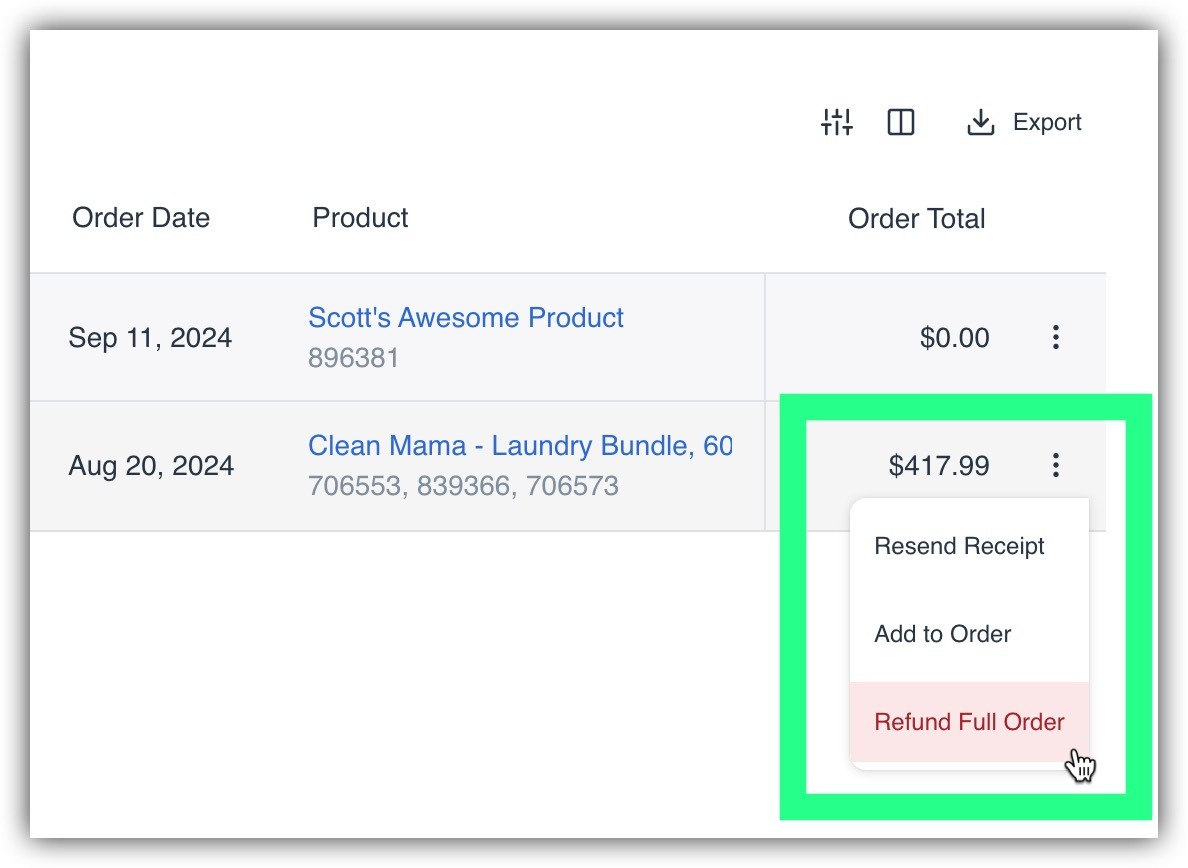The height and width of the screenshot is (868, 1188).
Task: Click the kebab menu for $417.99 order
Action: point(1055,464)
